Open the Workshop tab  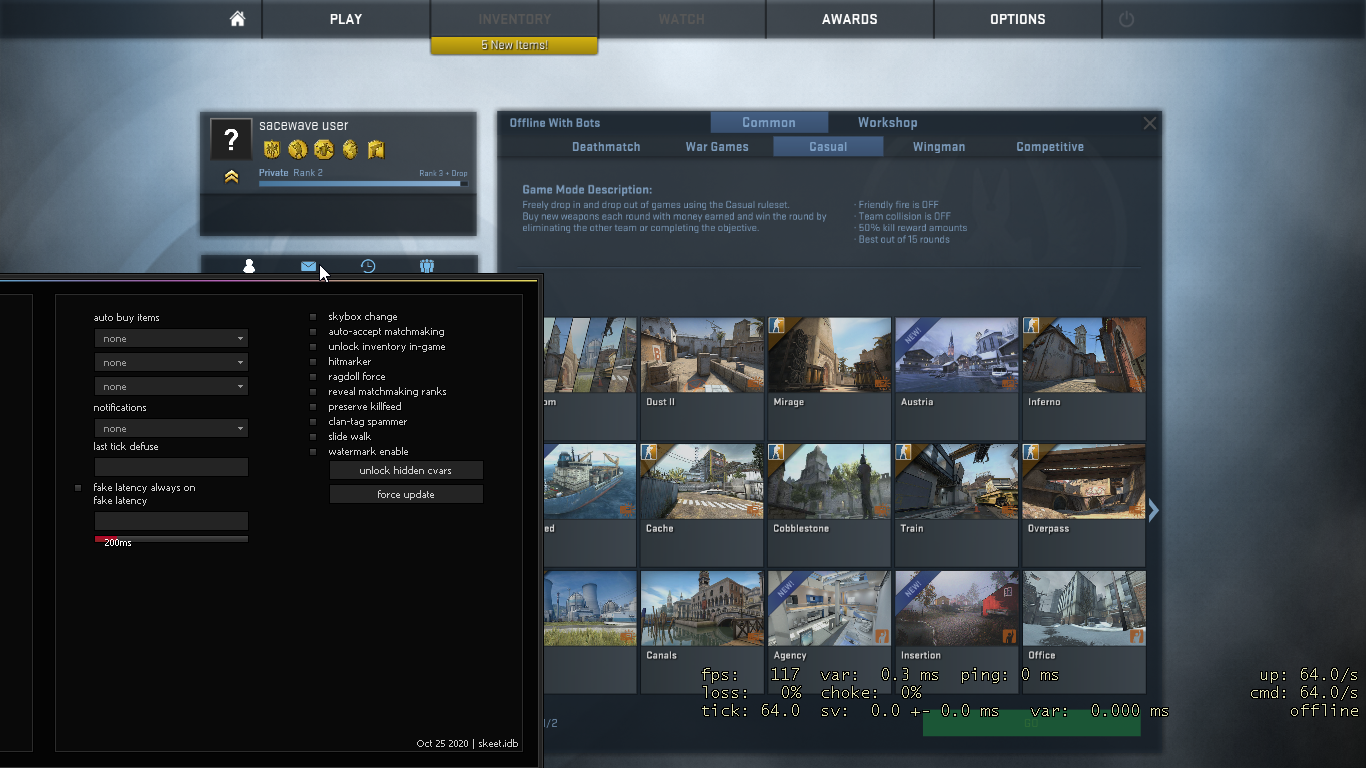tap(887, 123)
